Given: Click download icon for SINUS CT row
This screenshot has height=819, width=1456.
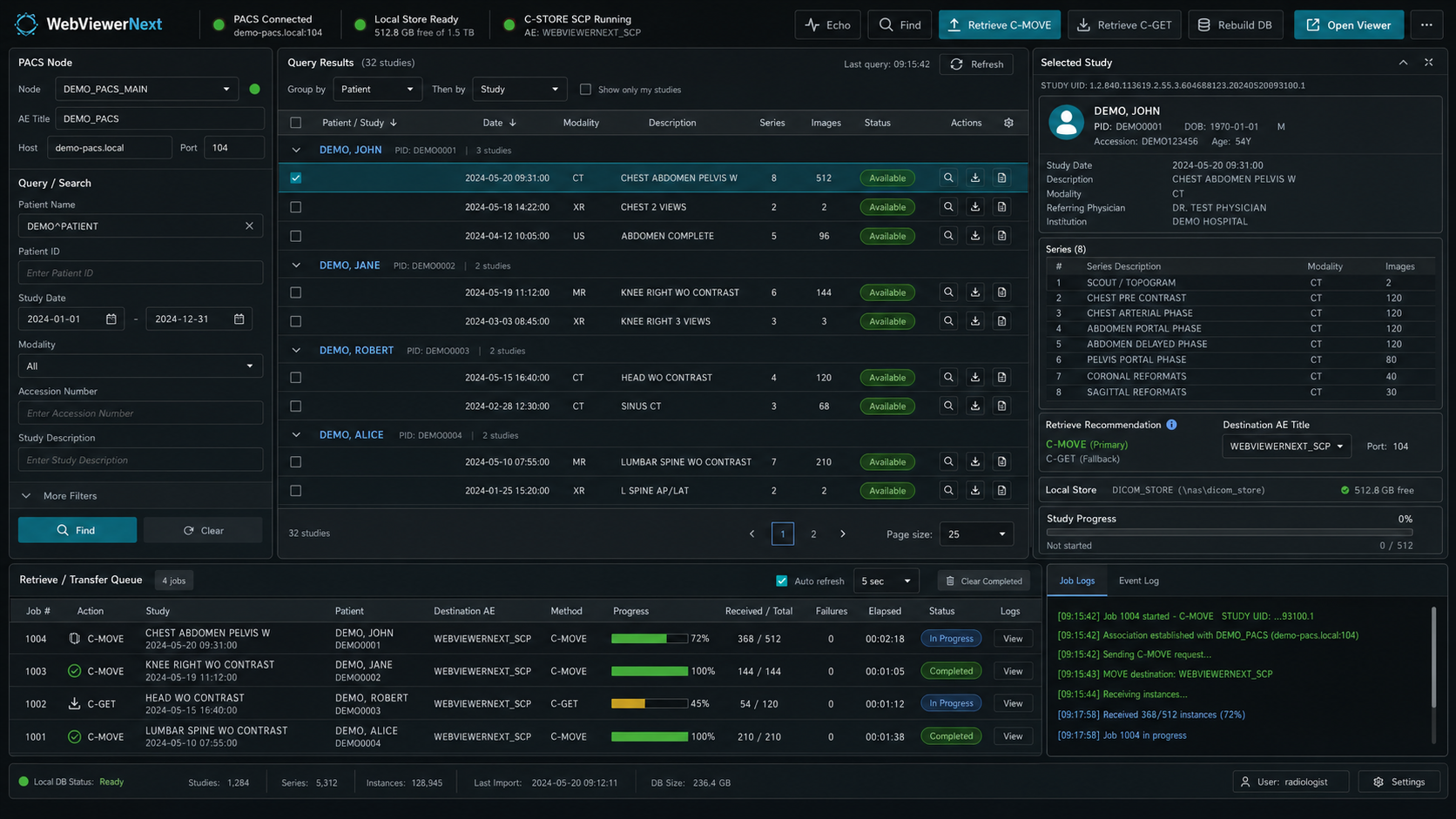Looking at the screenshot, I should coord(975,406).
